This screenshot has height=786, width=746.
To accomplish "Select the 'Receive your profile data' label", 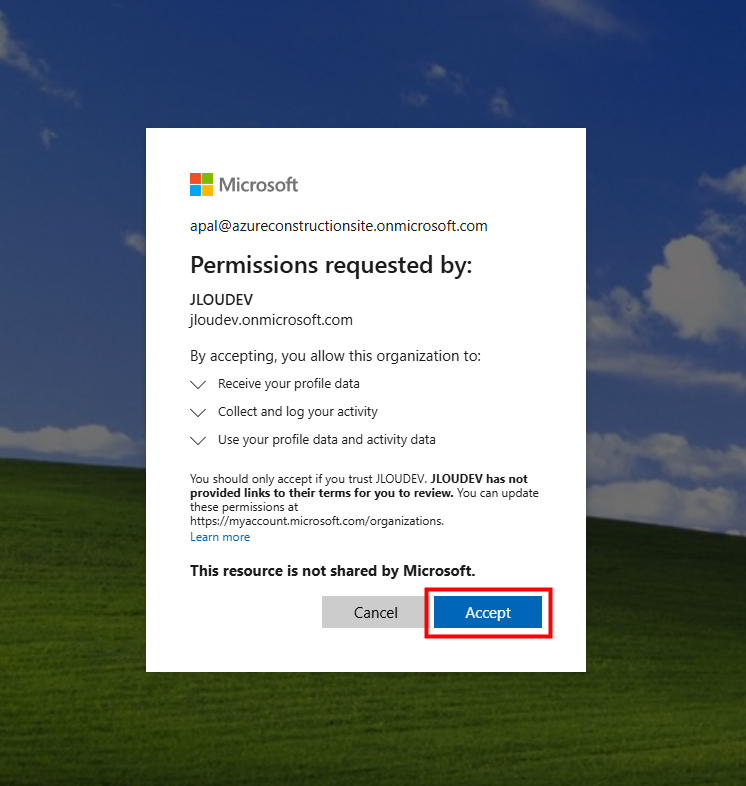I will pyautogui.click(x=288, y=384).
